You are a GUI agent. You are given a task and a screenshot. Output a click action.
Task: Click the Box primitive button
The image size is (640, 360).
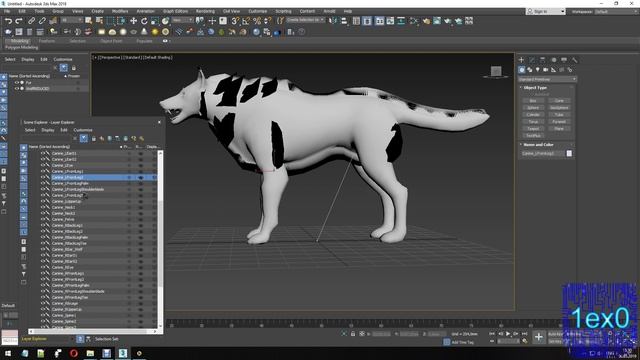[533, 101]
